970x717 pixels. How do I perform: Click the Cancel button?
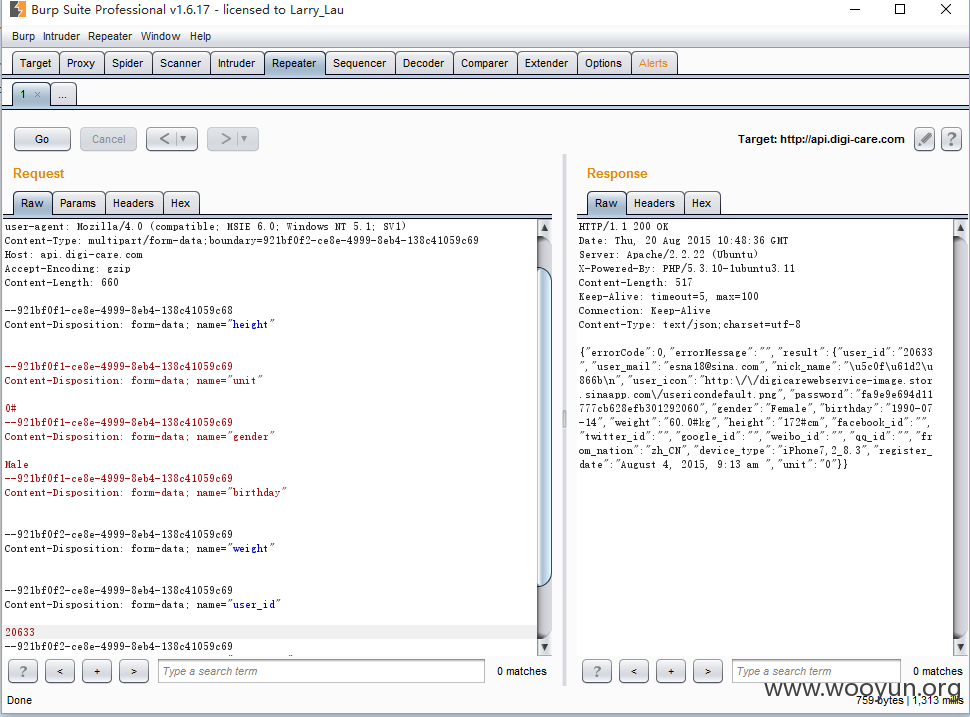(x=108, y=139)
